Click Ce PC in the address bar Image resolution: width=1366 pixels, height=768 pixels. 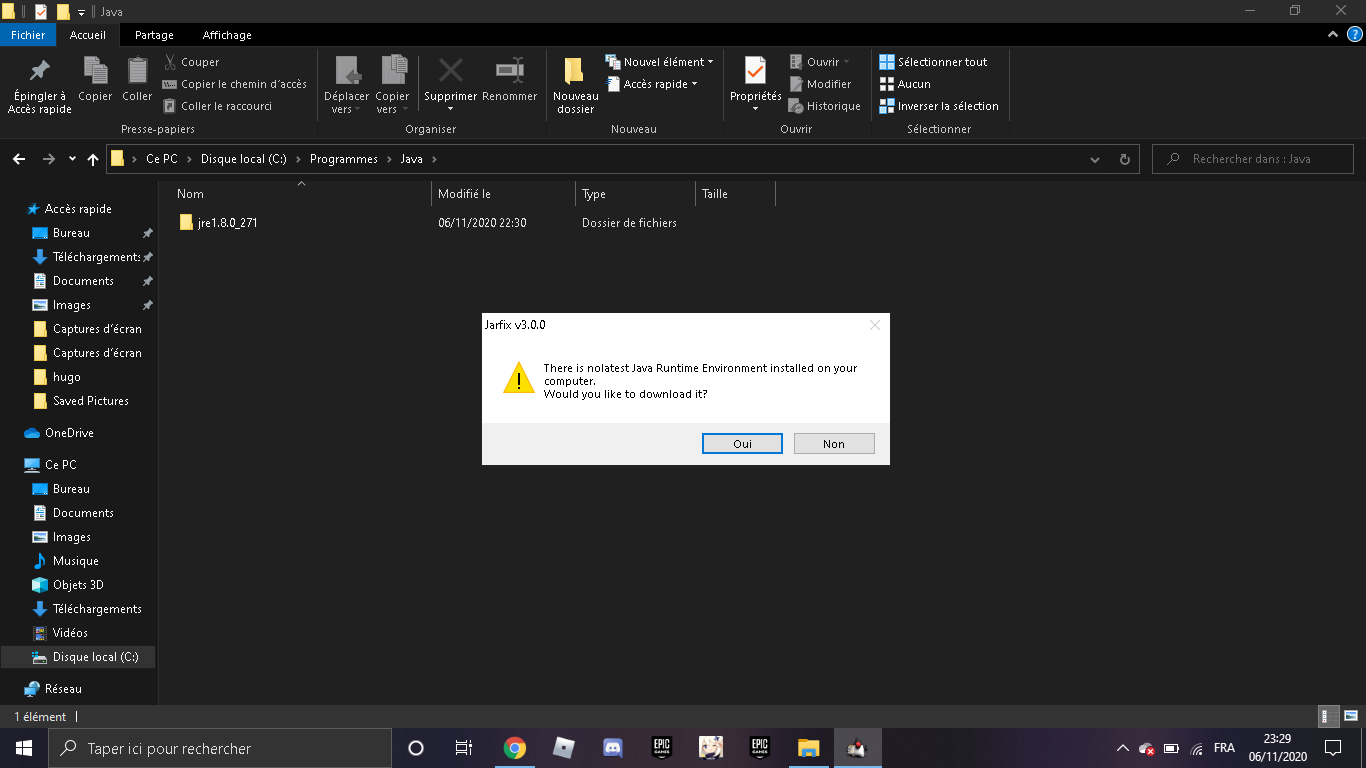point(161,159)
